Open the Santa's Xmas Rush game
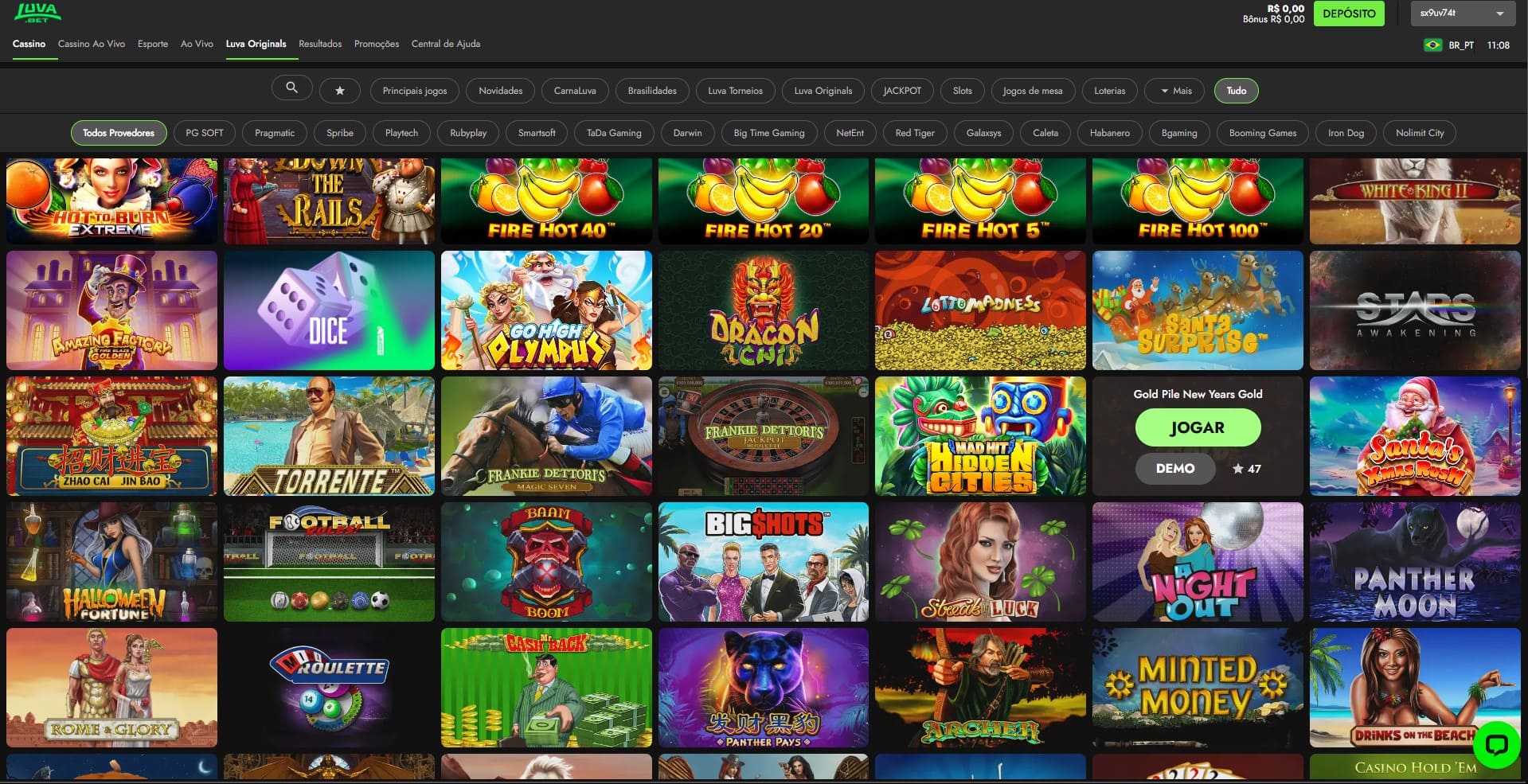 [1415, 436]
